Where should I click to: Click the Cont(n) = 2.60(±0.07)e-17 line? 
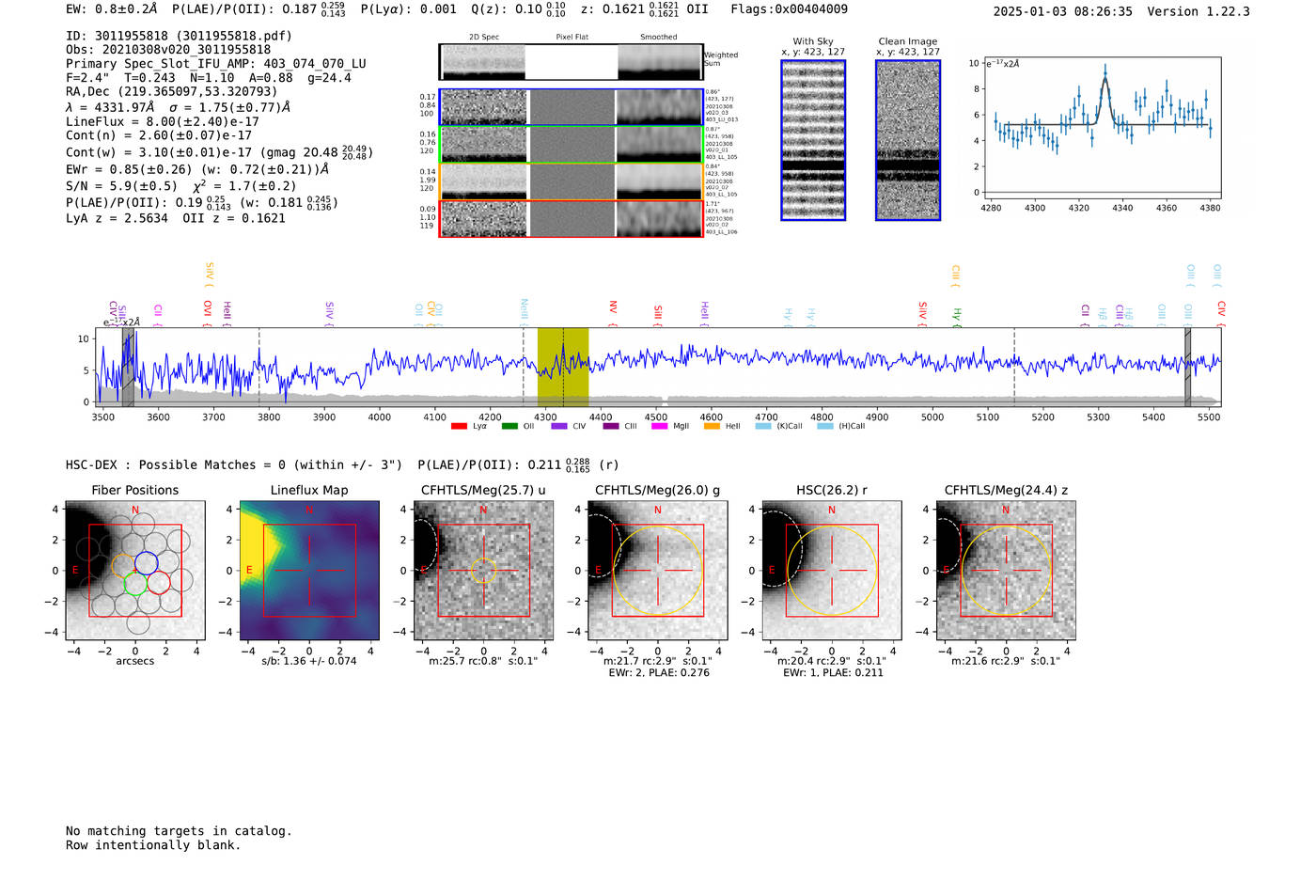point(159,135)
